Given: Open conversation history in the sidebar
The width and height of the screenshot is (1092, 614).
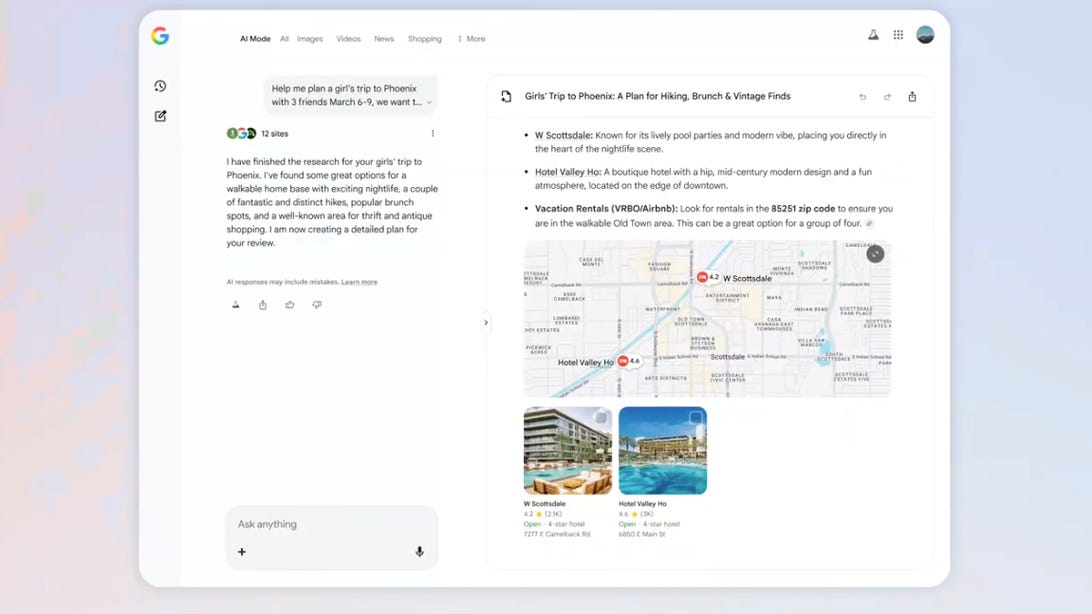Looking at the screenshot, I should (x=159, y=86).
